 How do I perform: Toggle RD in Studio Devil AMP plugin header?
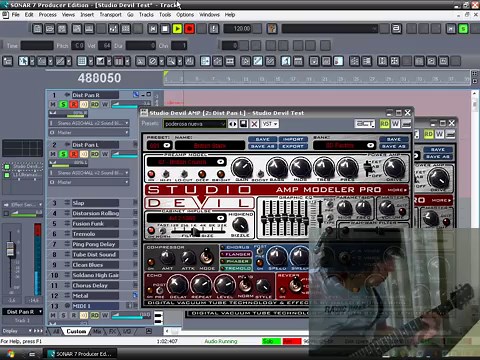click(384, 124)
